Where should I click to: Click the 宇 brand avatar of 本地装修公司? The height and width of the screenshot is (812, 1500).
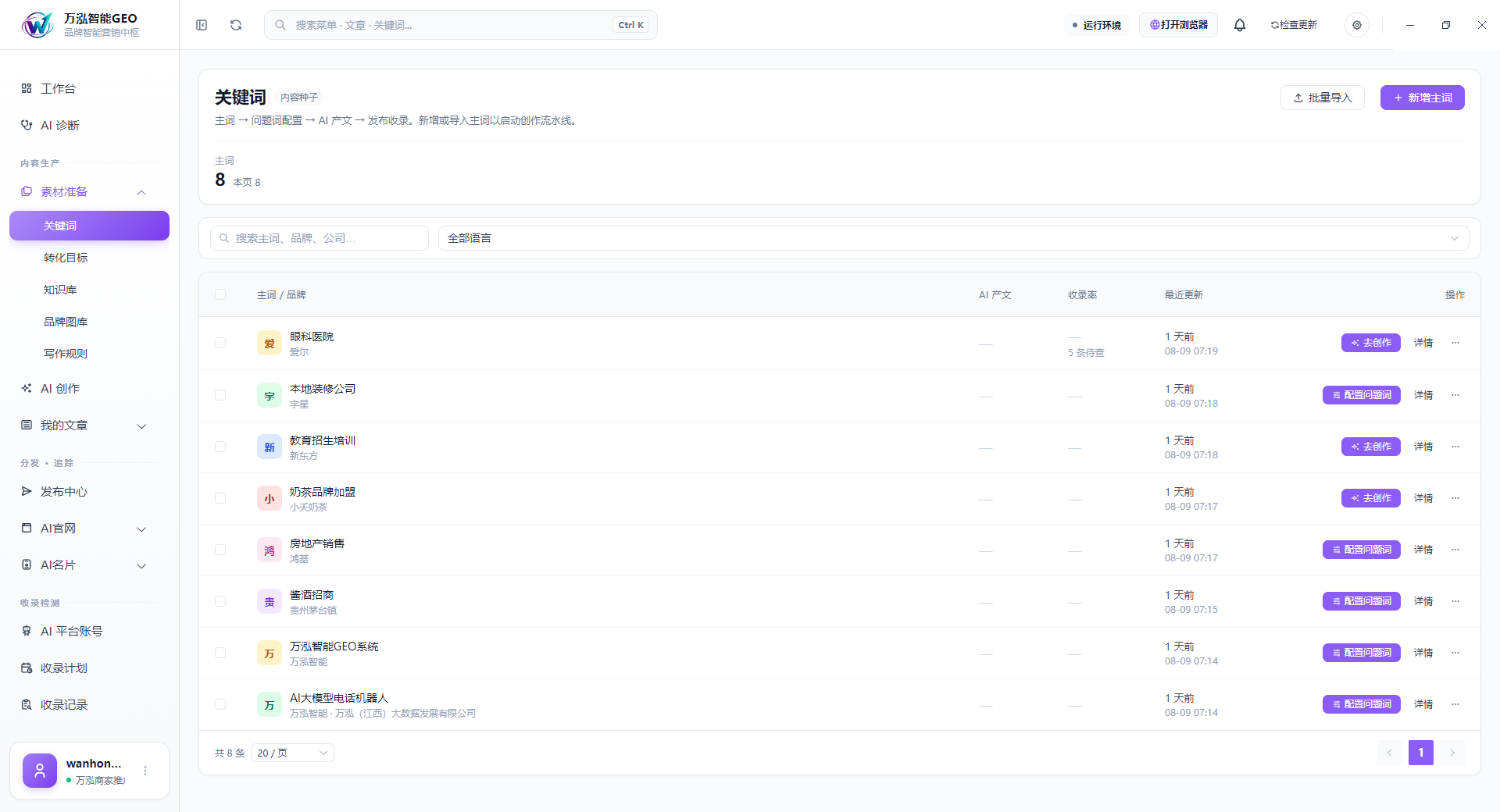point(270,395)
